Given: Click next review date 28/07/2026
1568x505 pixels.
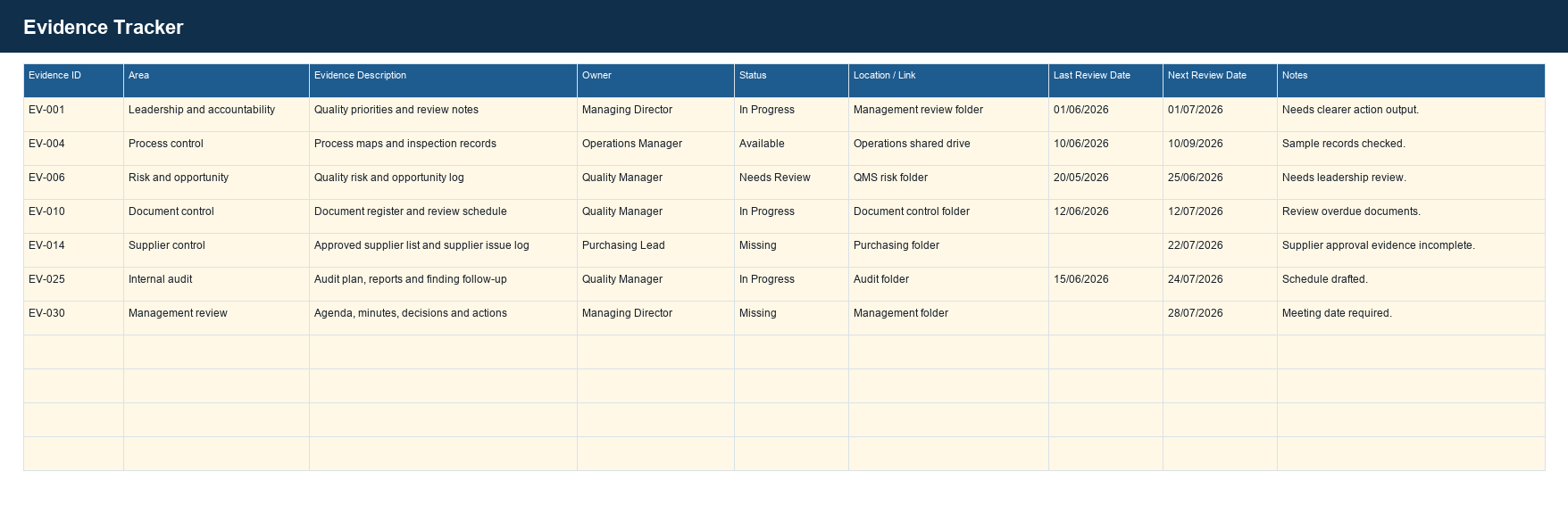Looking at the screenshot, I should point(1220,318).
